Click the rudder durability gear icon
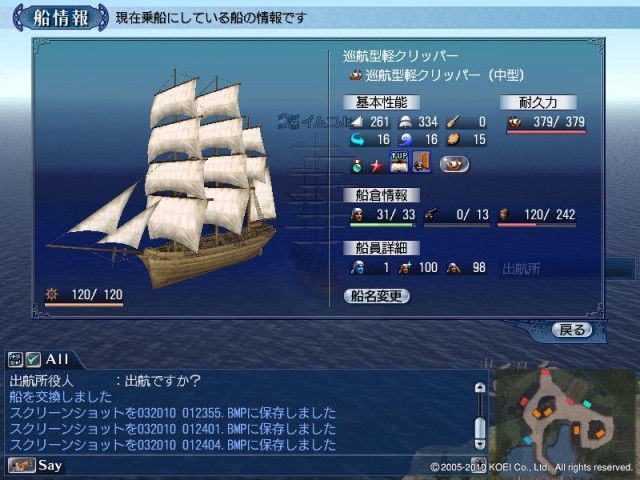The image size is (640, 480). coord(52,294)
